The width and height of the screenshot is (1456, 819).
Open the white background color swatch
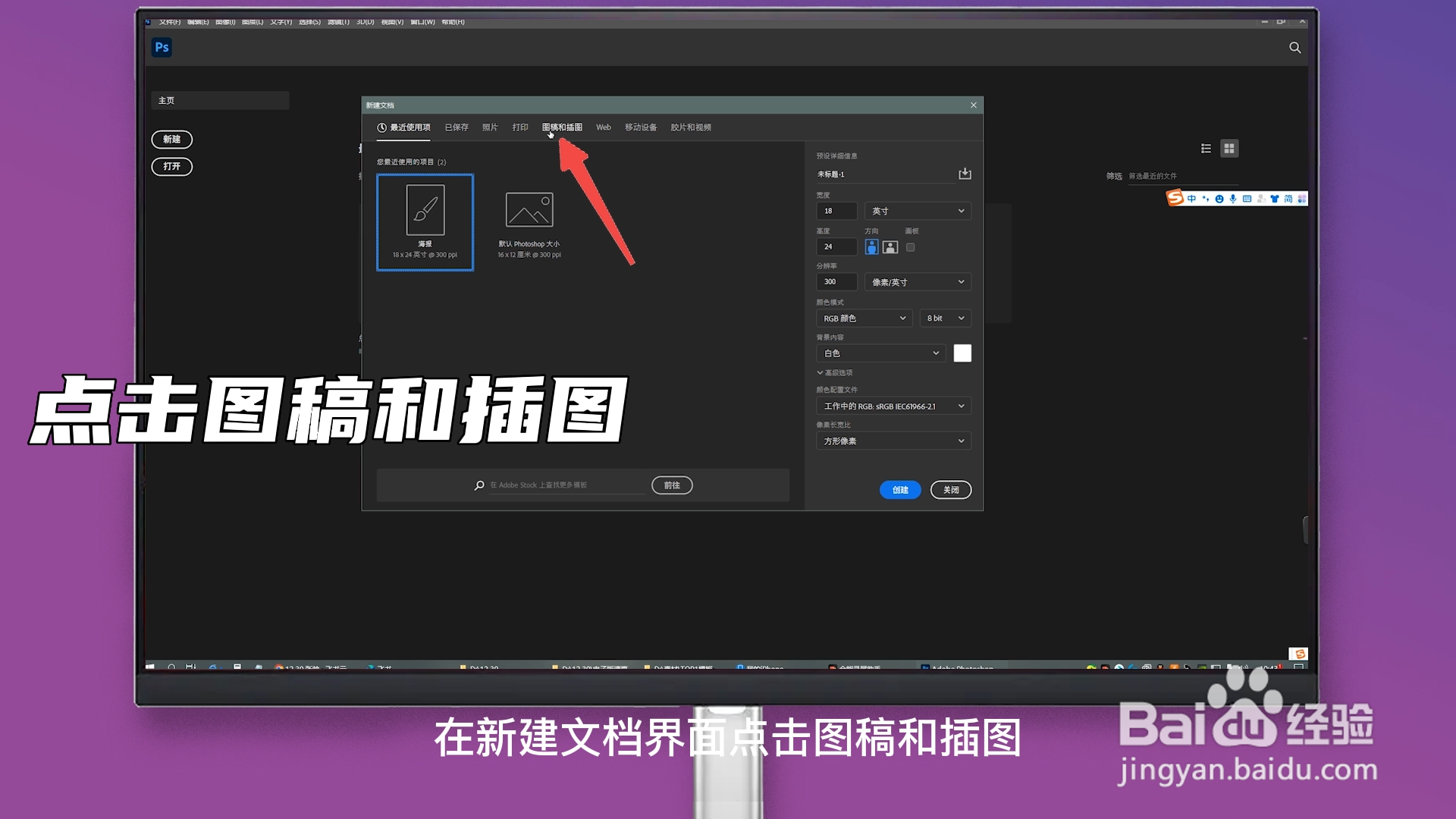962,353
